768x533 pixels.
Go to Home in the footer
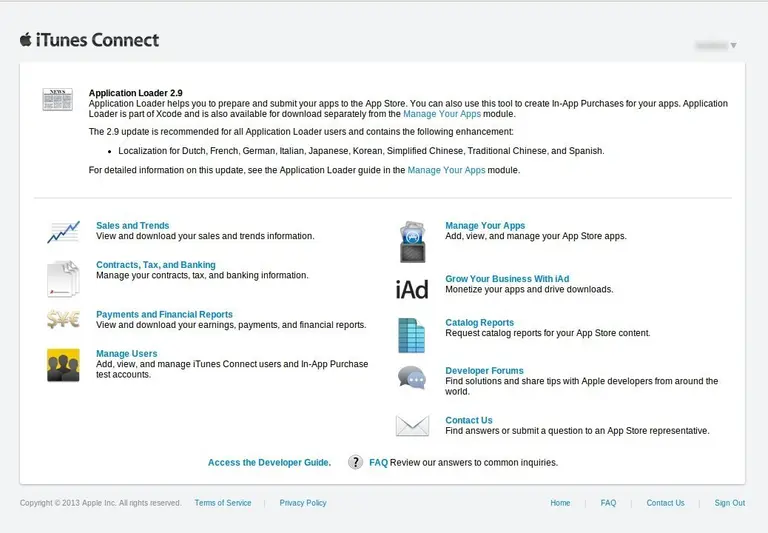coord(560,503)
